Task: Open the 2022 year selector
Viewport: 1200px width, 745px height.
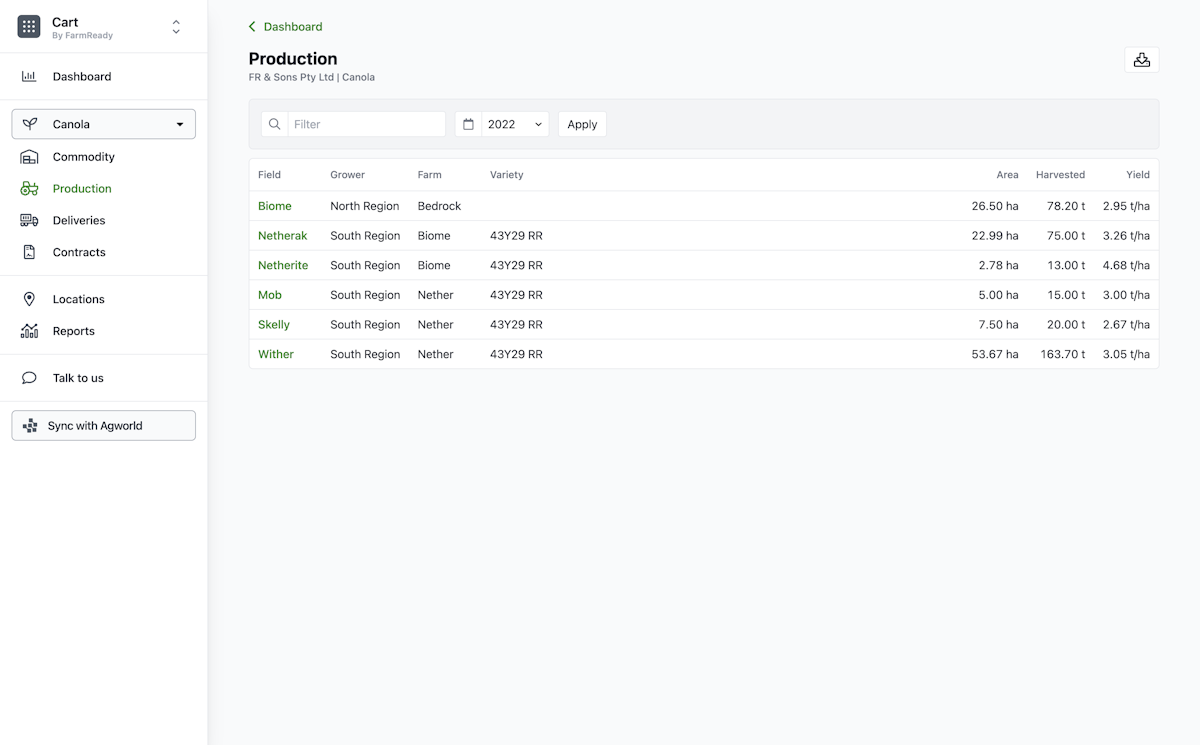Action: tap(515, 124)
